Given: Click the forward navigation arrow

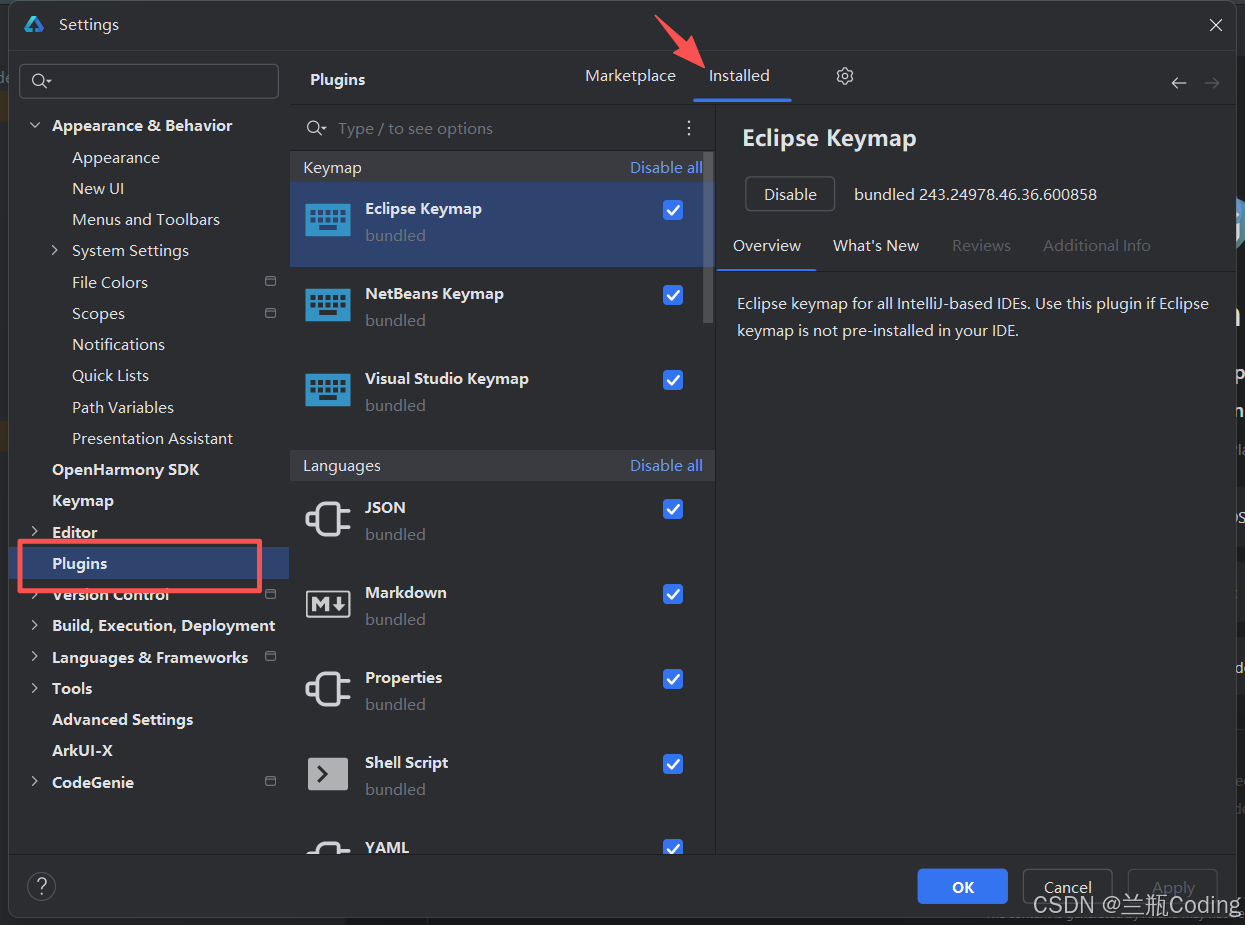Looking at the screenshot, I should (1212, 83).
